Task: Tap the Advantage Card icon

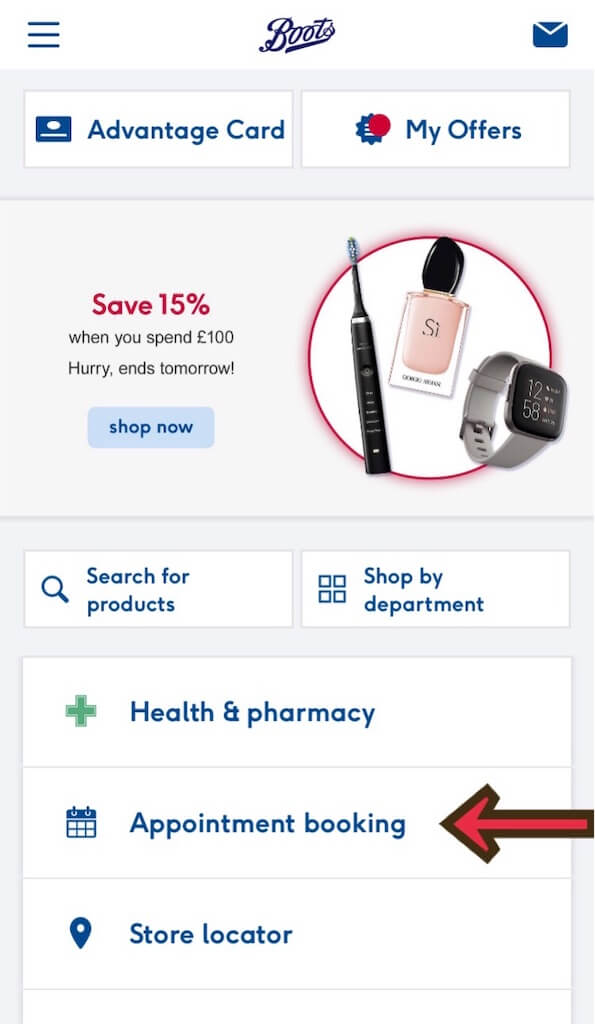Action: pos(54,129)
